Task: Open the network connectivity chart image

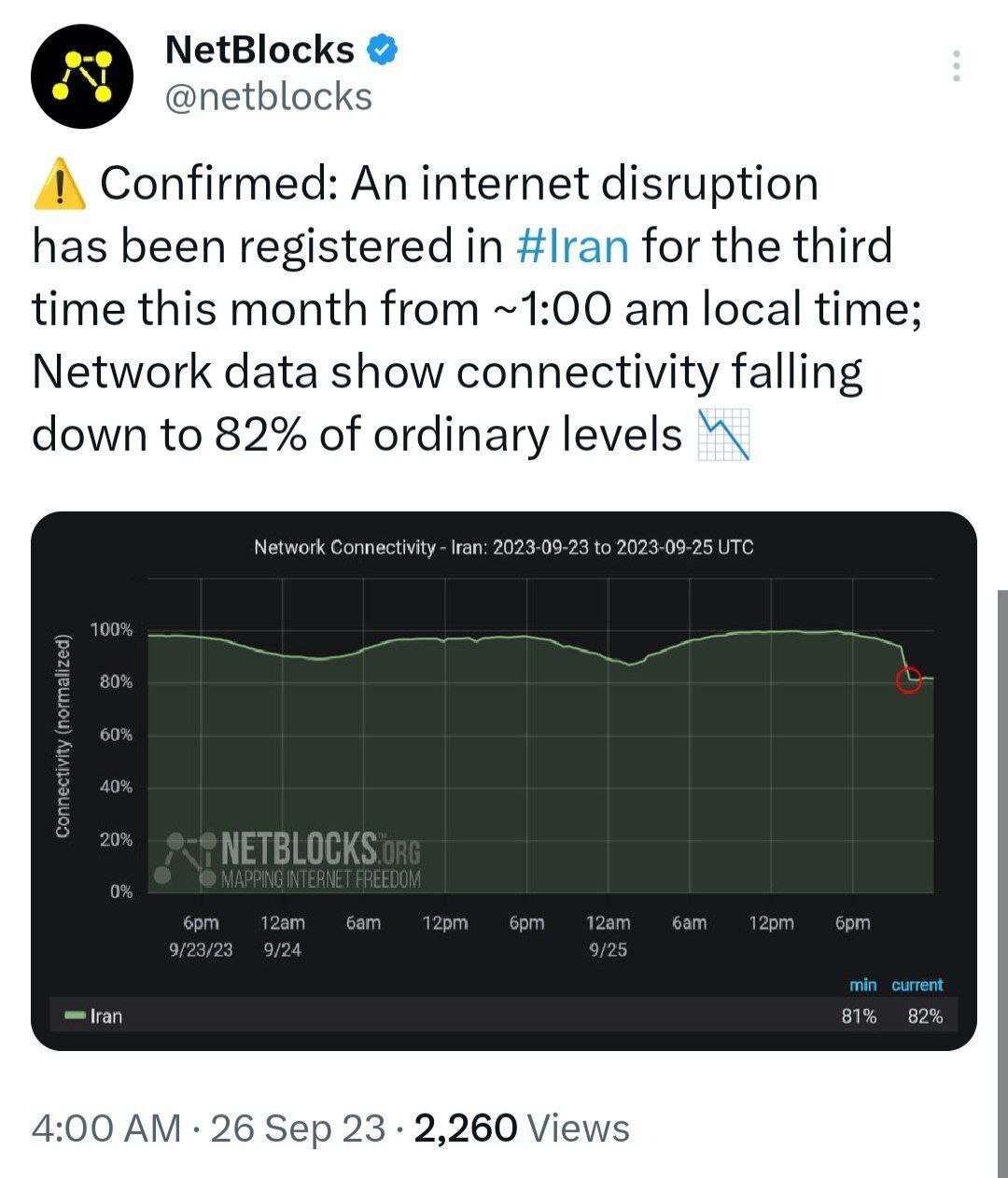Action: tap(504, 781)
